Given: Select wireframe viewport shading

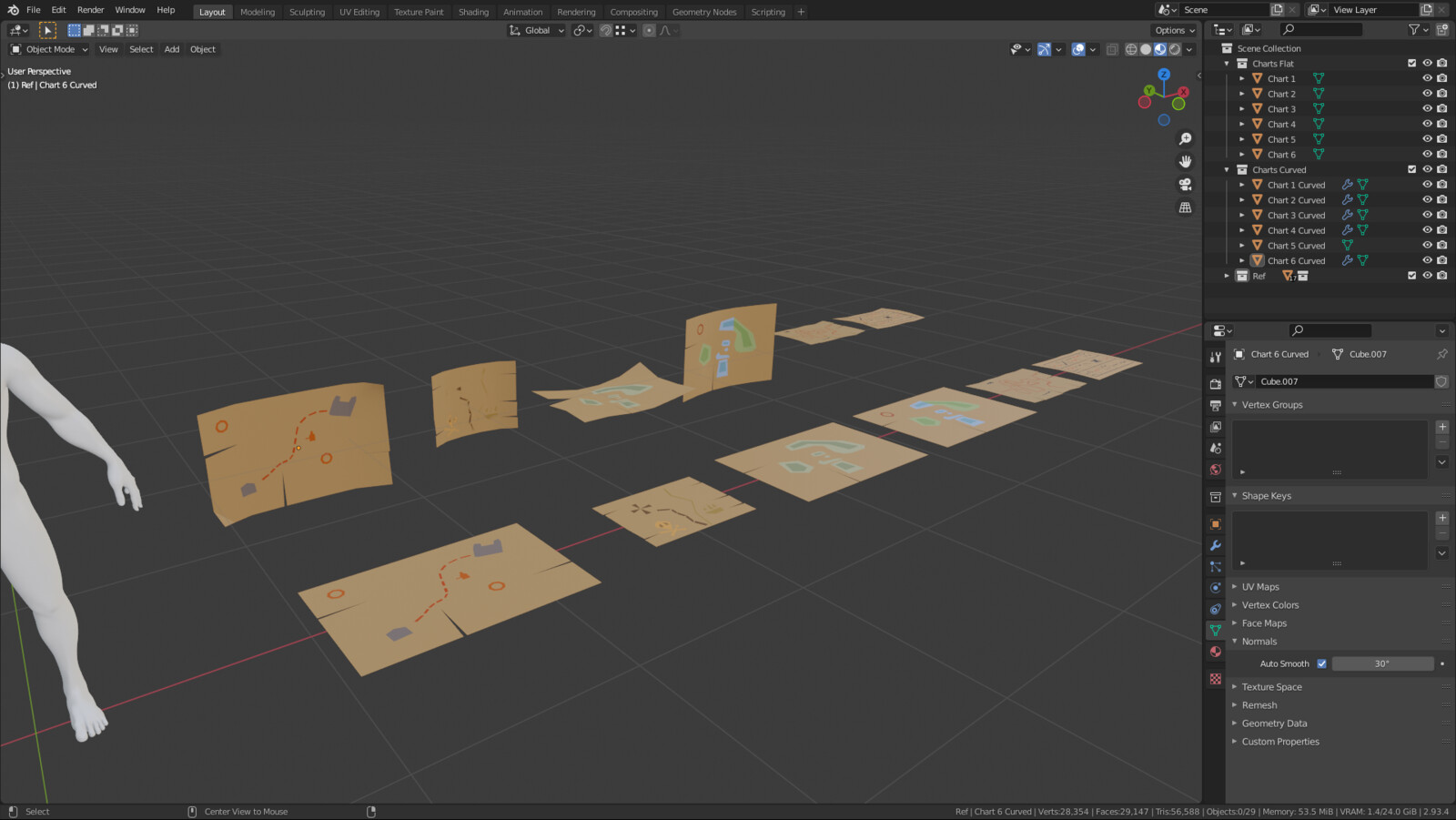Looking at the screenshot, I should (x=1131, y=49).
